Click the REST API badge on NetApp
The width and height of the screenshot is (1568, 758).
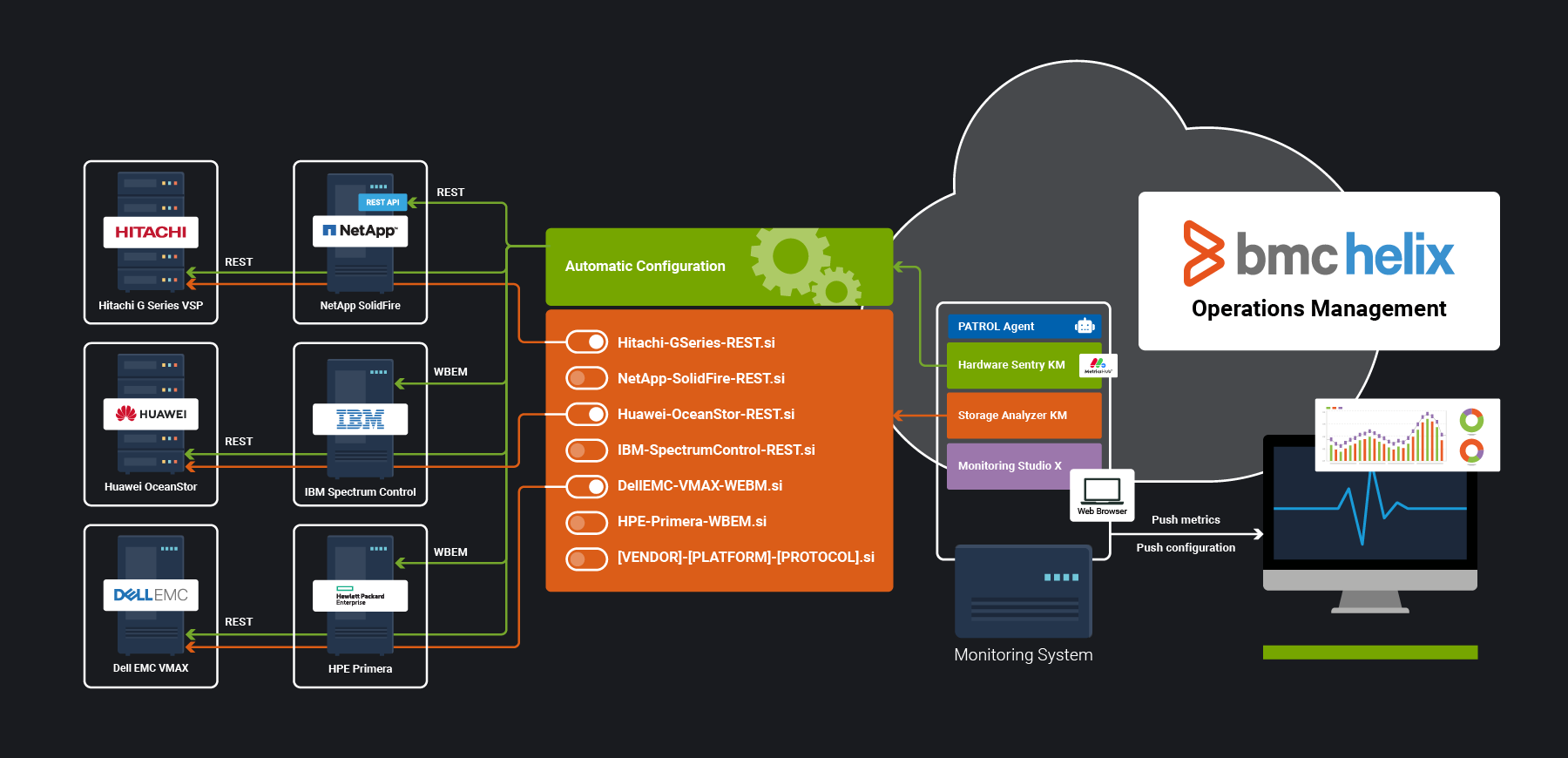(382, 202)
